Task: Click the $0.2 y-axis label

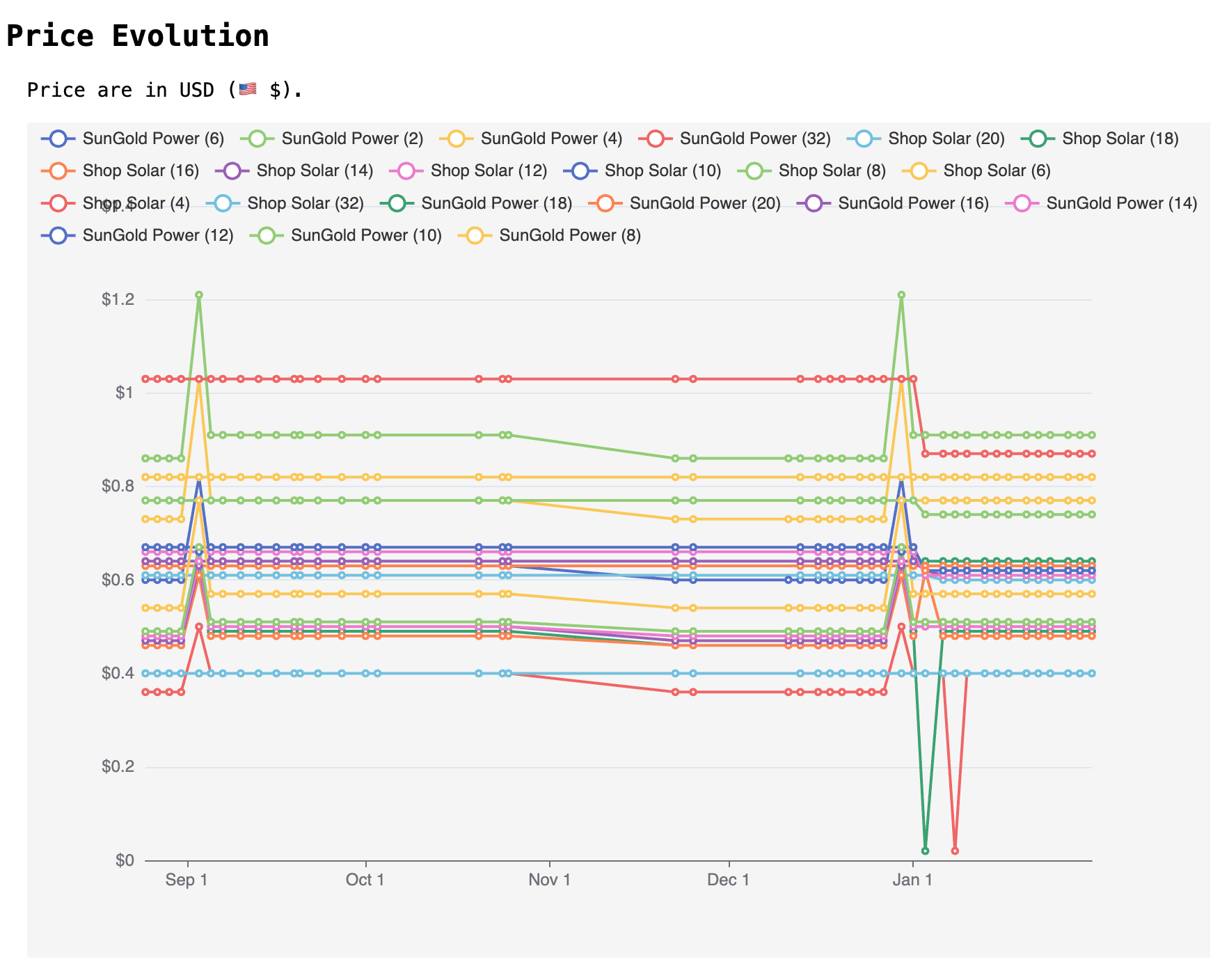Action: point(118,767)
